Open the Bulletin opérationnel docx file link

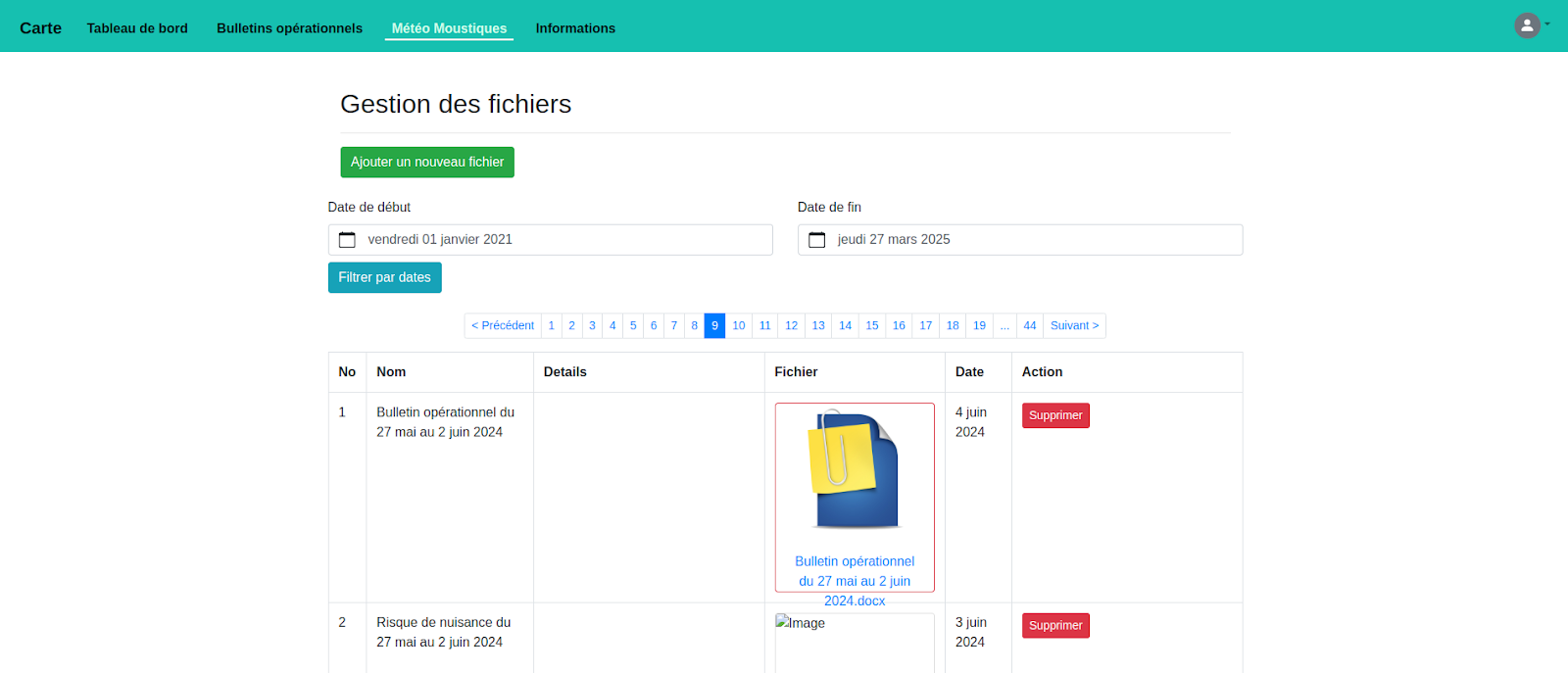point(854,580)
